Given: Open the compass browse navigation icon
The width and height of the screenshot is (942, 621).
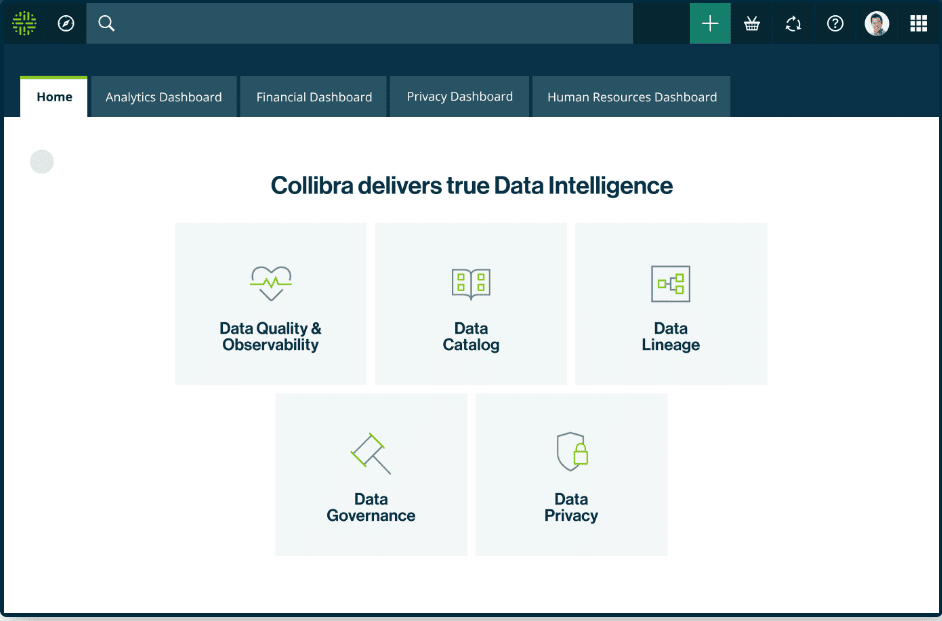Looking at the screenshot, I should click(x=66, y=22).
